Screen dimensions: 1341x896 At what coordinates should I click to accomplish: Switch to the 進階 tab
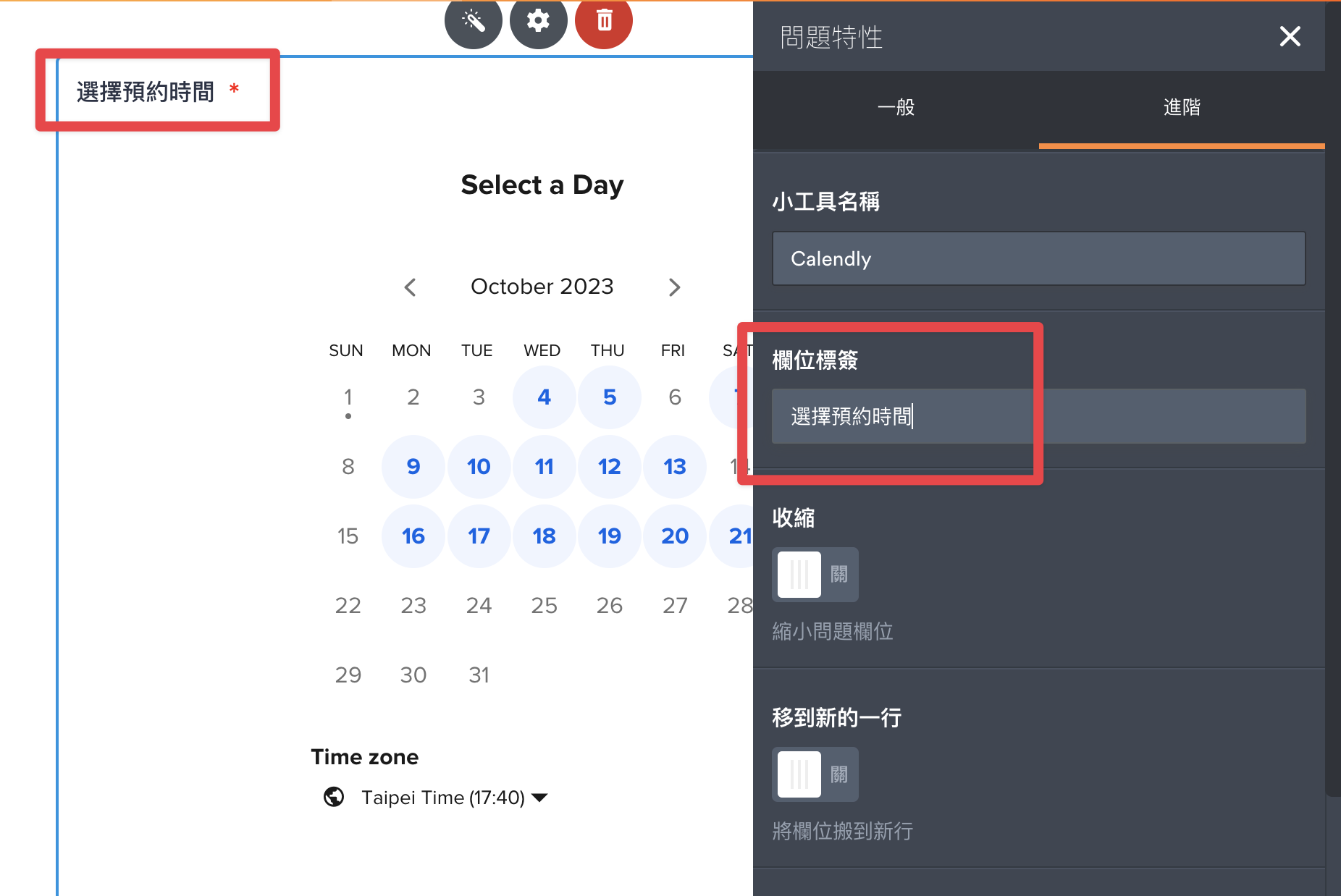pos(1182,108)
